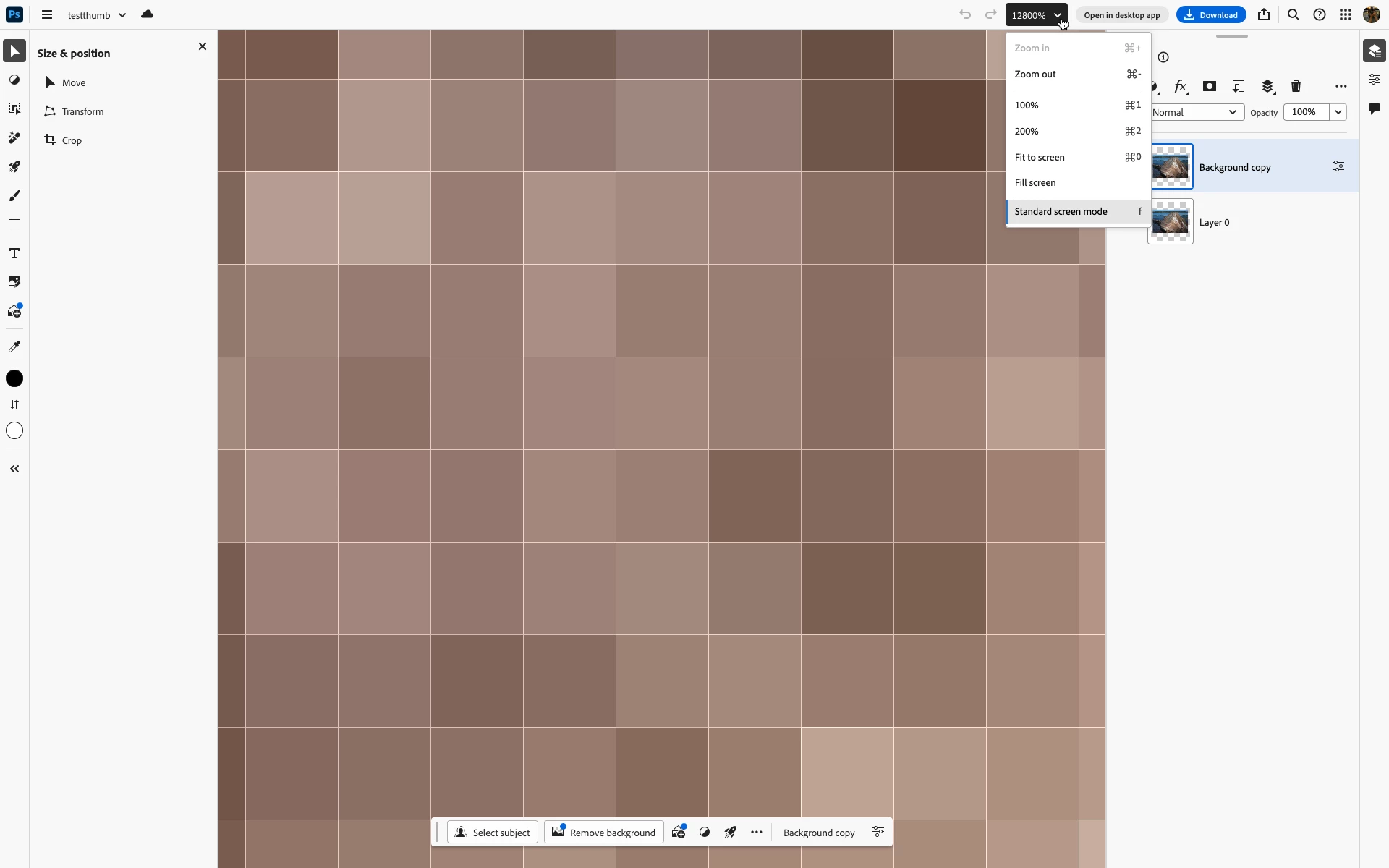Swap foreground and background colors
This screenshot has height=868, width=1389.
pos(14,404)
